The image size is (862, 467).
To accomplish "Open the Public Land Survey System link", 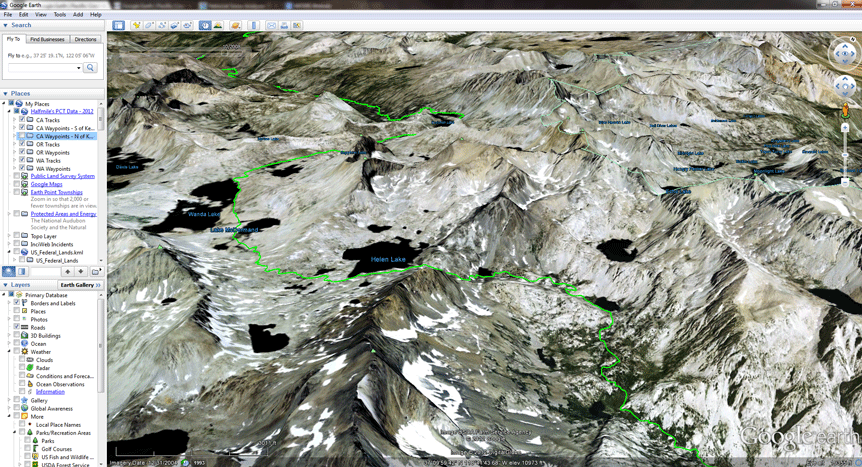I will pos(63,176).
